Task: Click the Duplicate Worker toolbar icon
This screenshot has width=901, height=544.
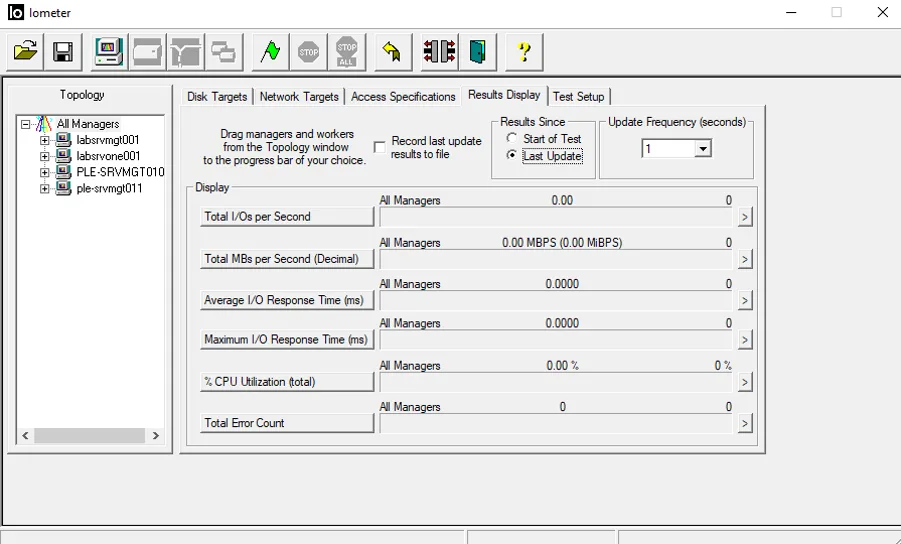Action: click(223, 52)
